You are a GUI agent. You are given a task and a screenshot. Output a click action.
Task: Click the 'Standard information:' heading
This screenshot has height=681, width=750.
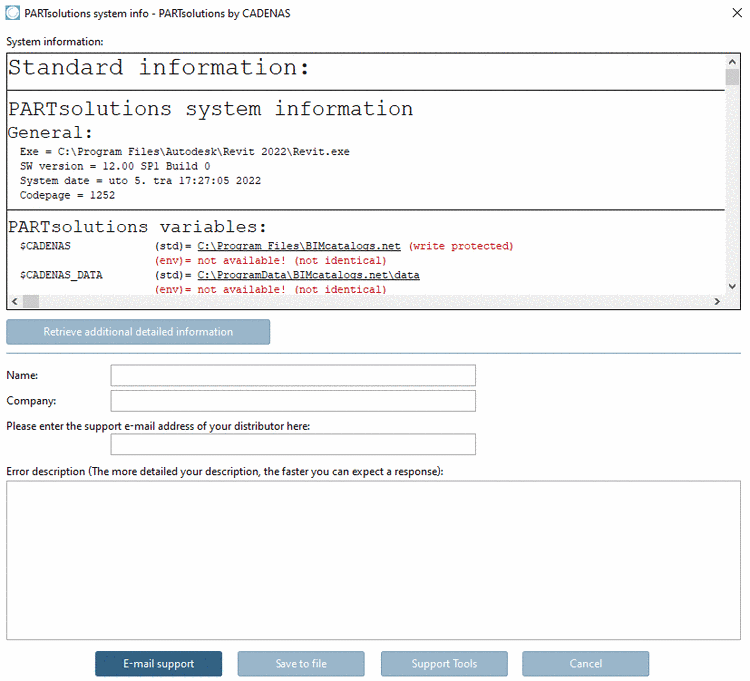click(159, 67)
